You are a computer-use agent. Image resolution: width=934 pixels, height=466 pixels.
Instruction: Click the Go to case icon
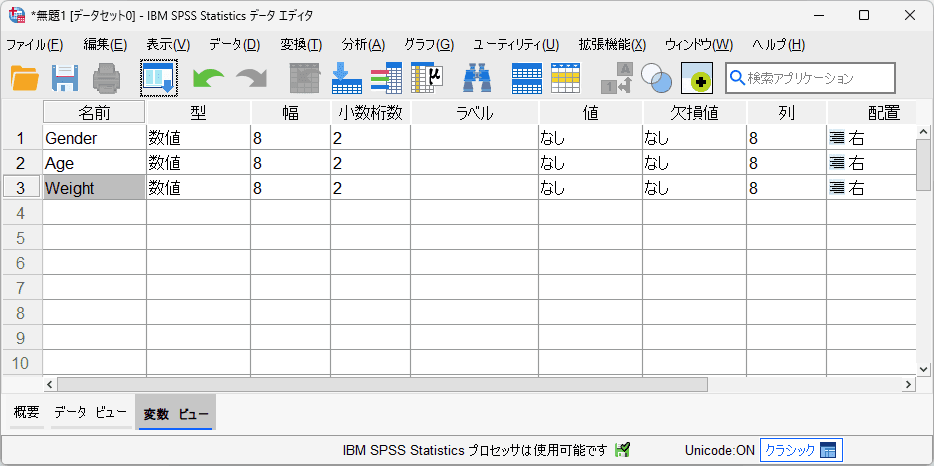point(305,78)
